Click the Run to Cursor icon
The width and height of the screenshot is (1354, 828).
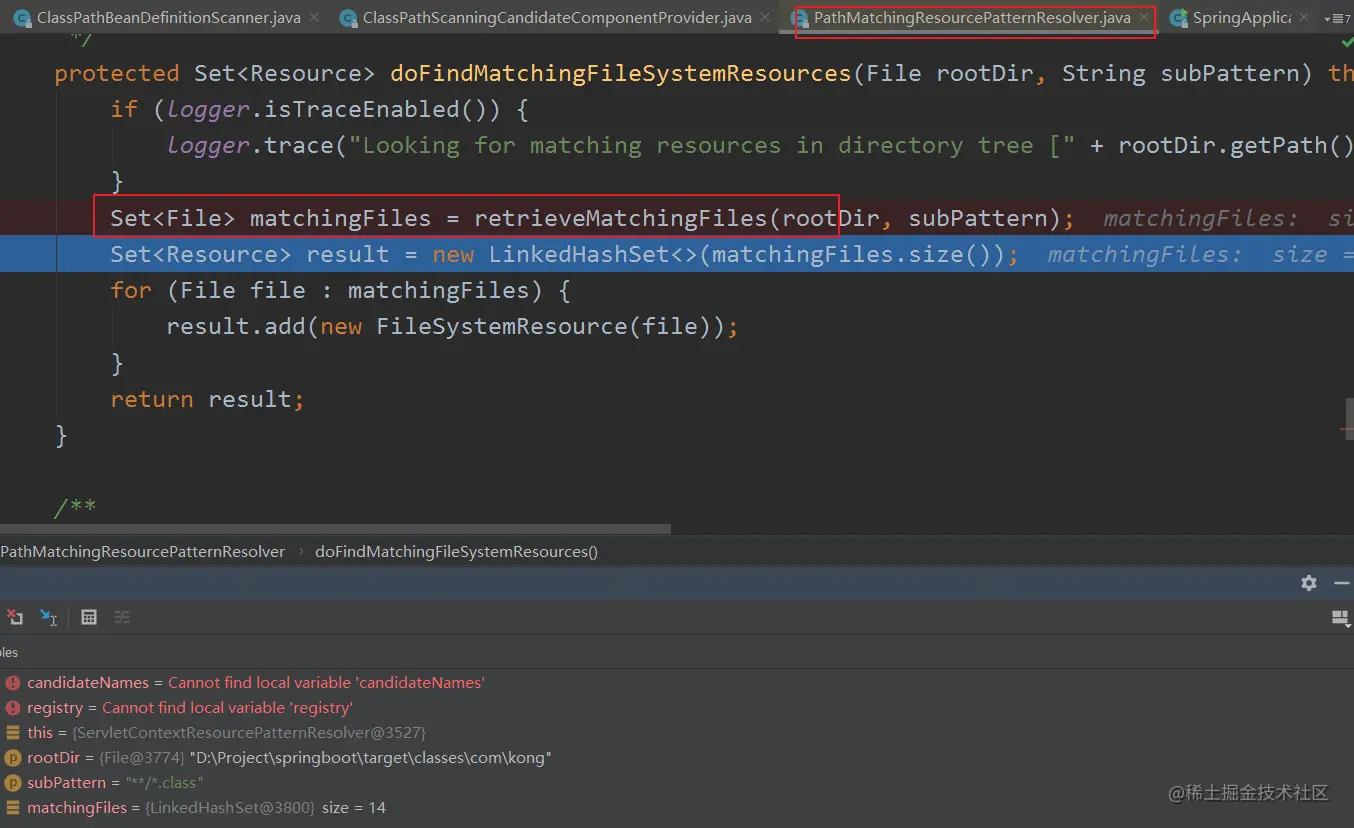[48, 617]
